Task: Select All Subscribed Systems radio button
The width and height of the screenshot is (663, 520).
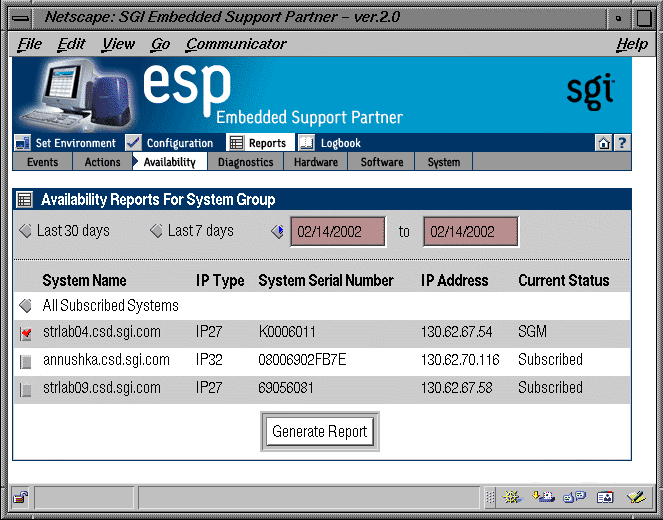Action: coord(25,306)
